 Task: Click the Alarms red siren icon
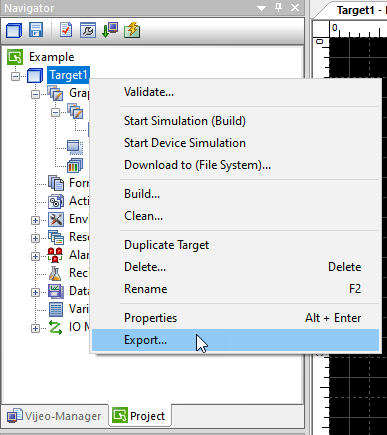pos(55,255)
